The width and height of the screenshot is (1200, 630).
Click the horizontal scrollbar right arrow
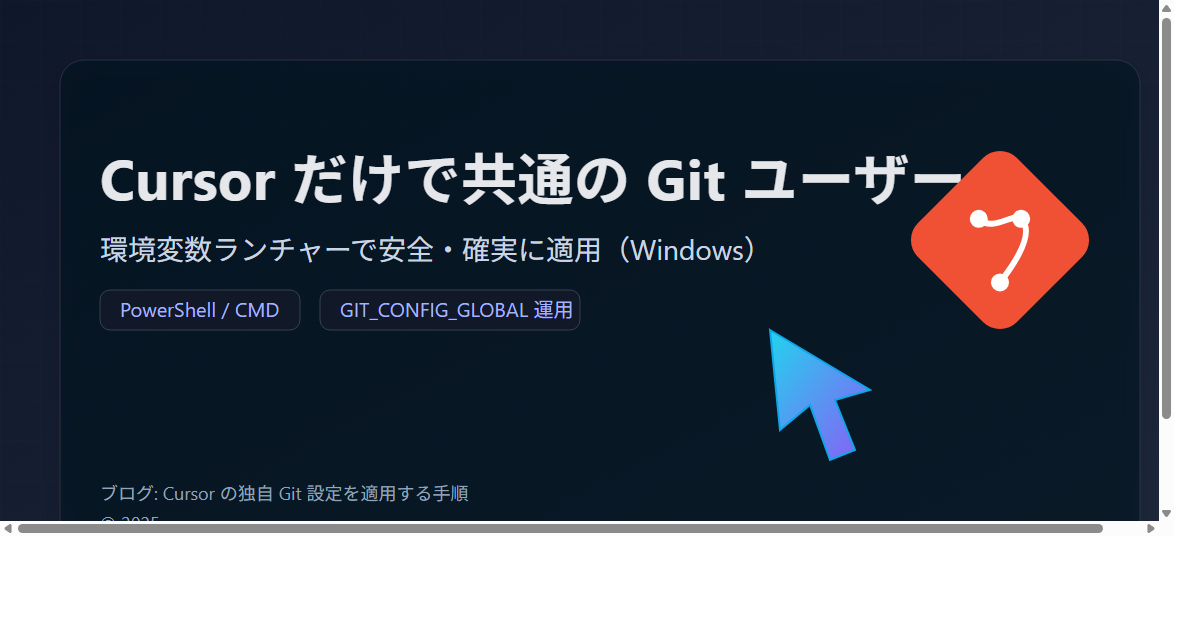[x=1151, y=528]
